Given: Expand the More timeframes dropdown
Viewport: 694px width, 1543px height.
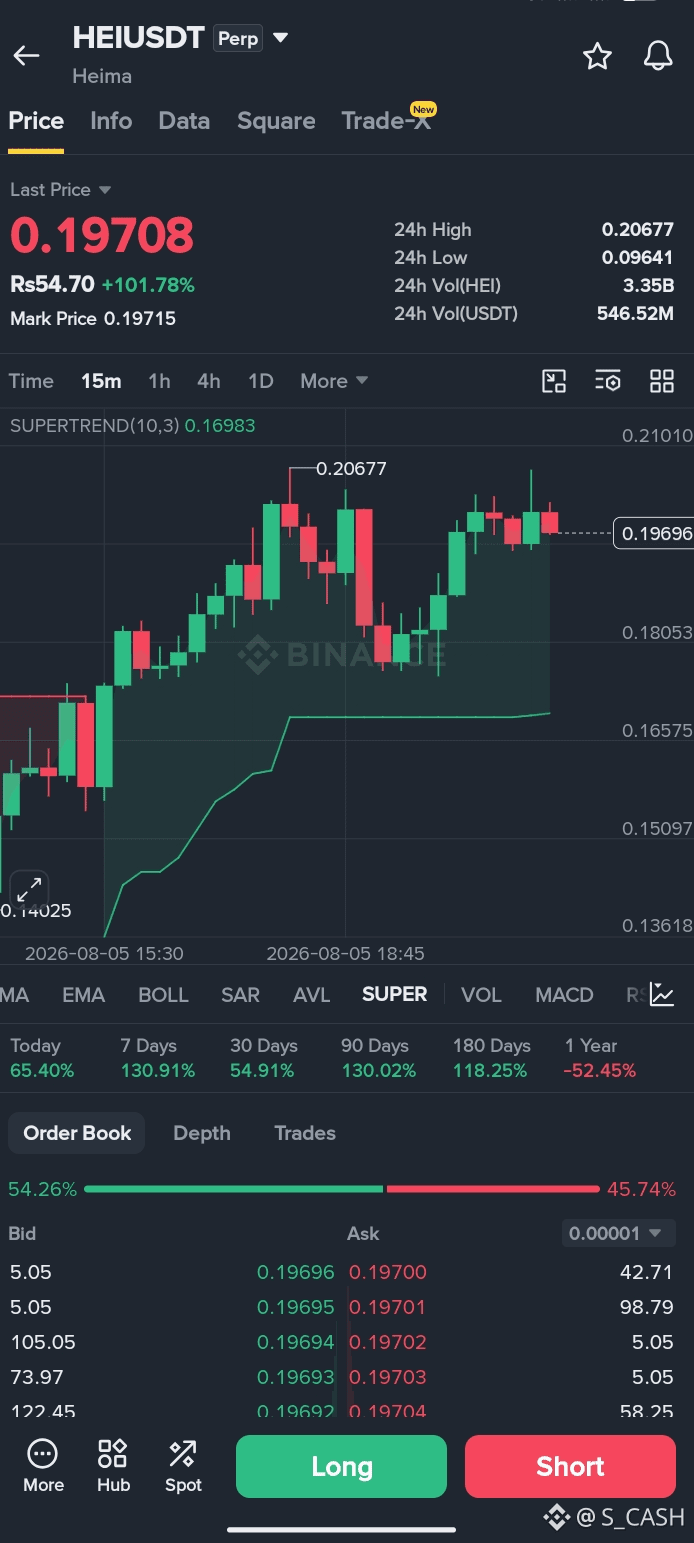Looking at the screenshot, I should pyautogui.click(x=334, y=381).
